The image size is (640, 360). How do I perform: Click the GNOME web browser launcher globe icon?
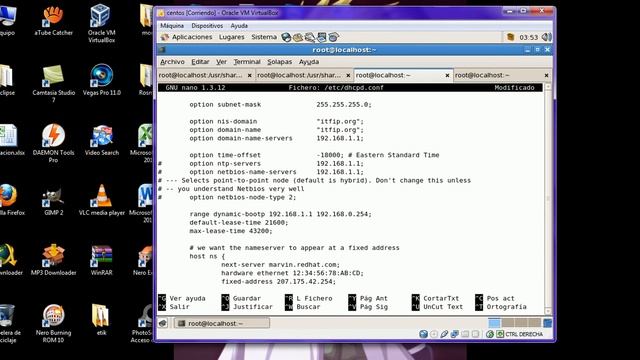[x=287, y=37]
